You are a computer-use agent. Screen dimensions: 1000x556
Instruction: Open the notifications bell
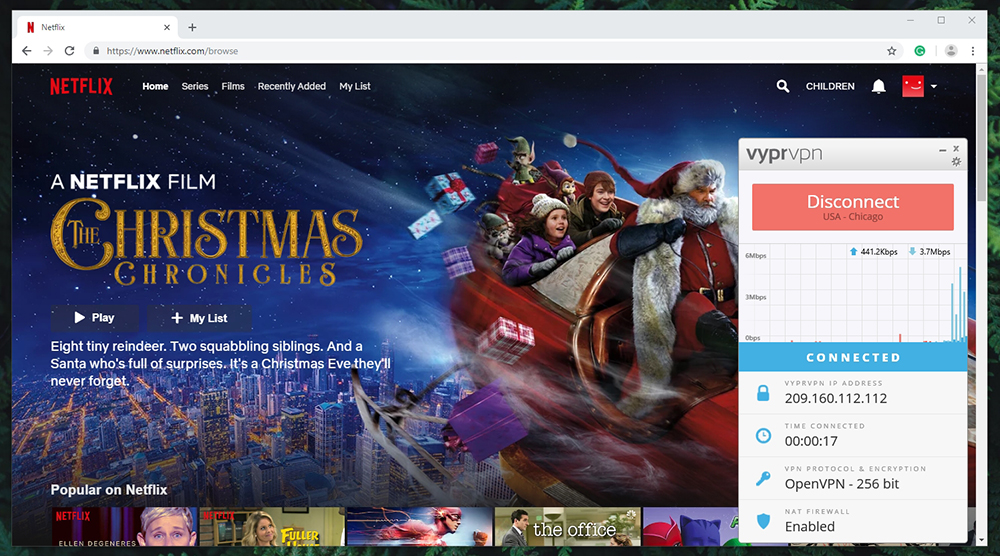coord(878,86)
